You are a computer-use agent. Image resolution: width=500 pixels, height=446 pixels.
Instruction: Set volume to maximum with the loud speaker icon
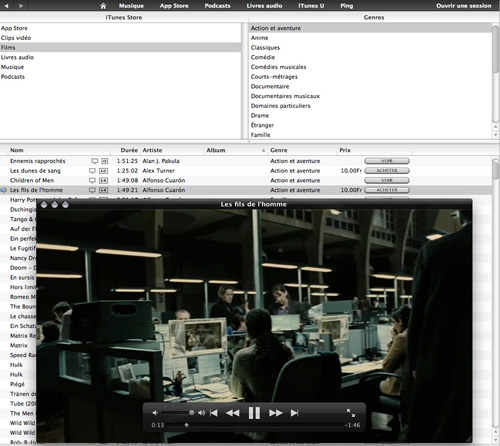[201, 413]
